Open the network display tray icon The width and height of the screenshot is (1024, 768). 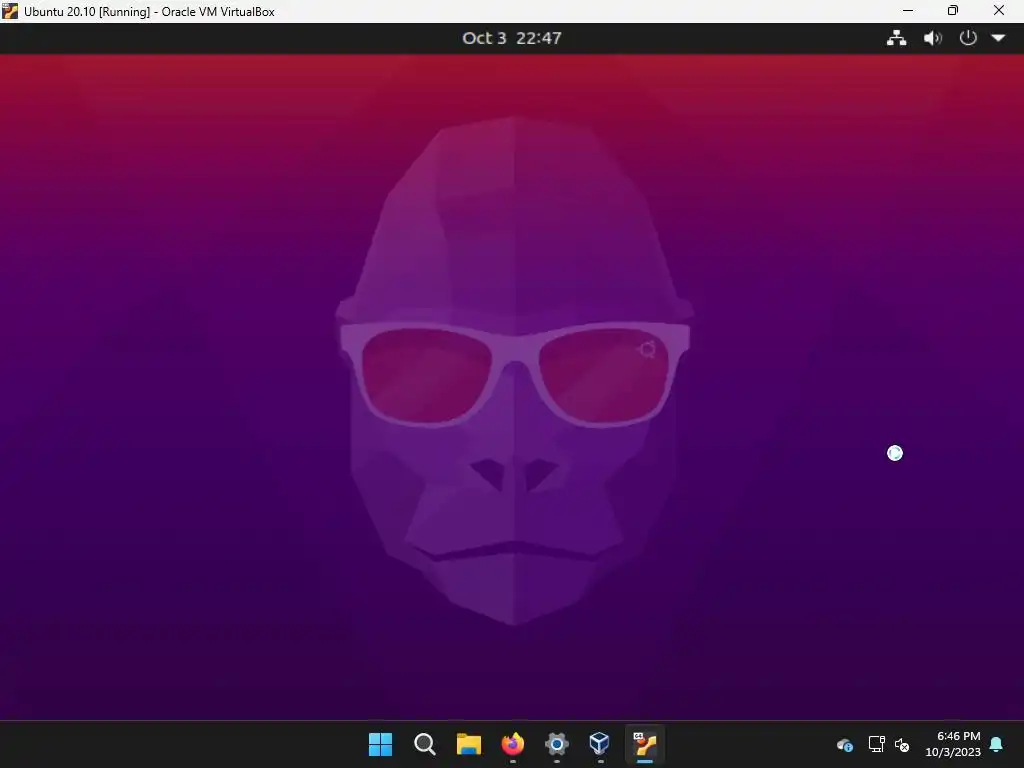click(876, 744)
